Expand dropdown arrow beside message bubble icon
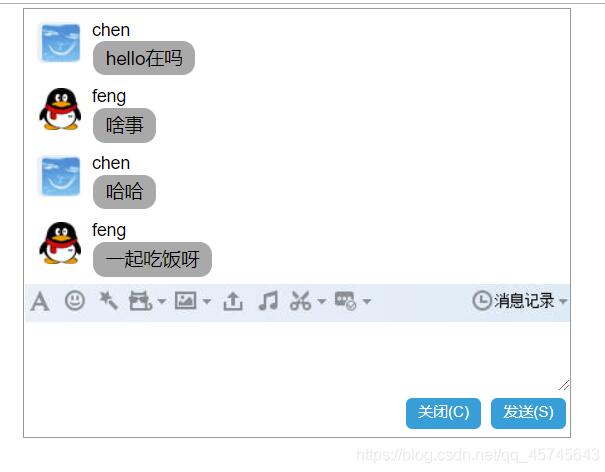Viewport: 605px width, 472px height. pos(367,302)
